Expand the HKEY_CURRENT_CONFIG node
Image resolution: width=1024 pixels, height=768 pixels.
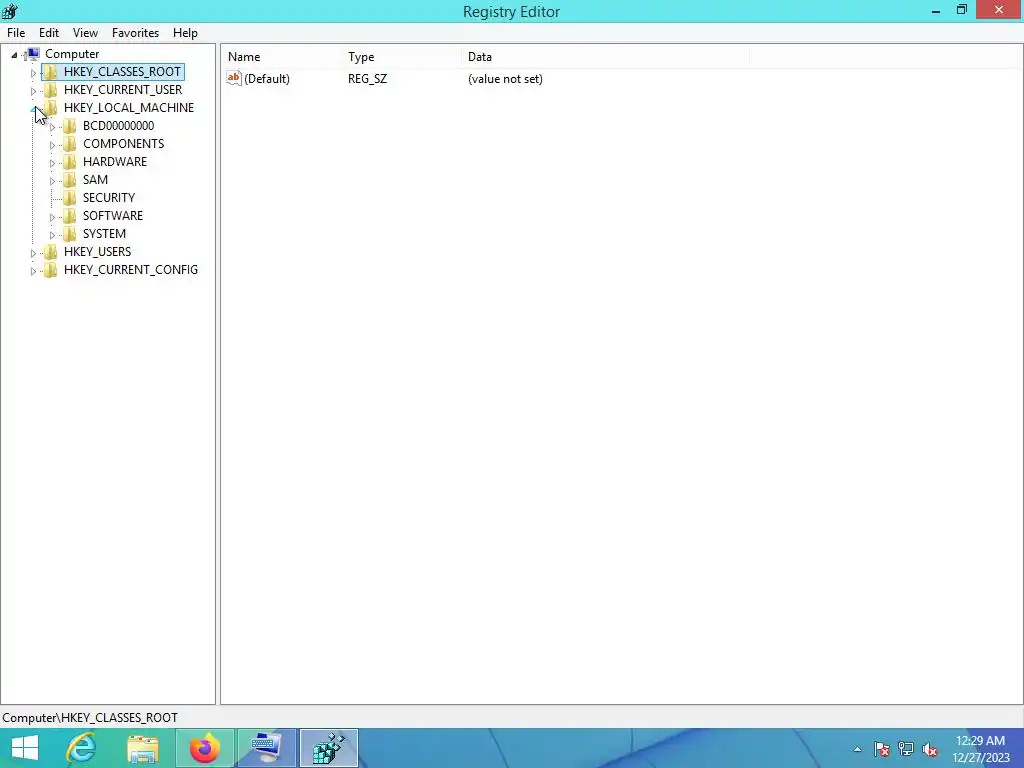coord(33,270)
